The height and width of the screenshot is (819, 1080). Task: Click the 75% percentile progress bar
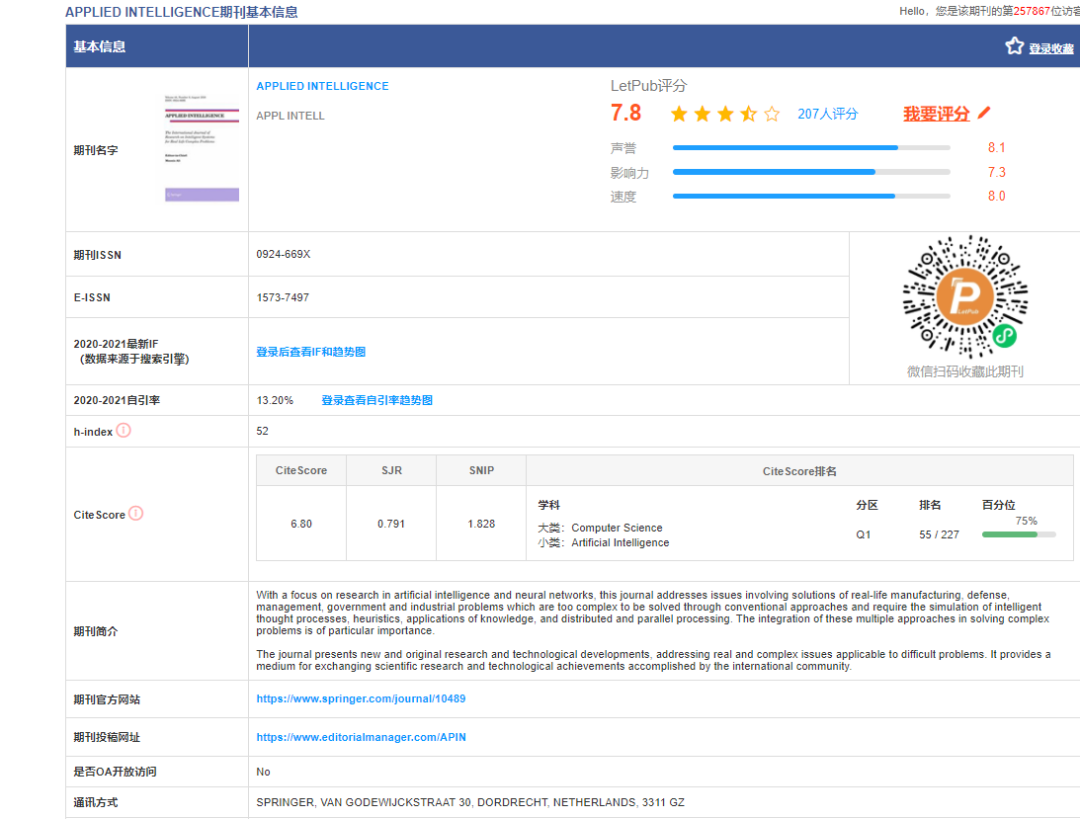pos(1019,534)
